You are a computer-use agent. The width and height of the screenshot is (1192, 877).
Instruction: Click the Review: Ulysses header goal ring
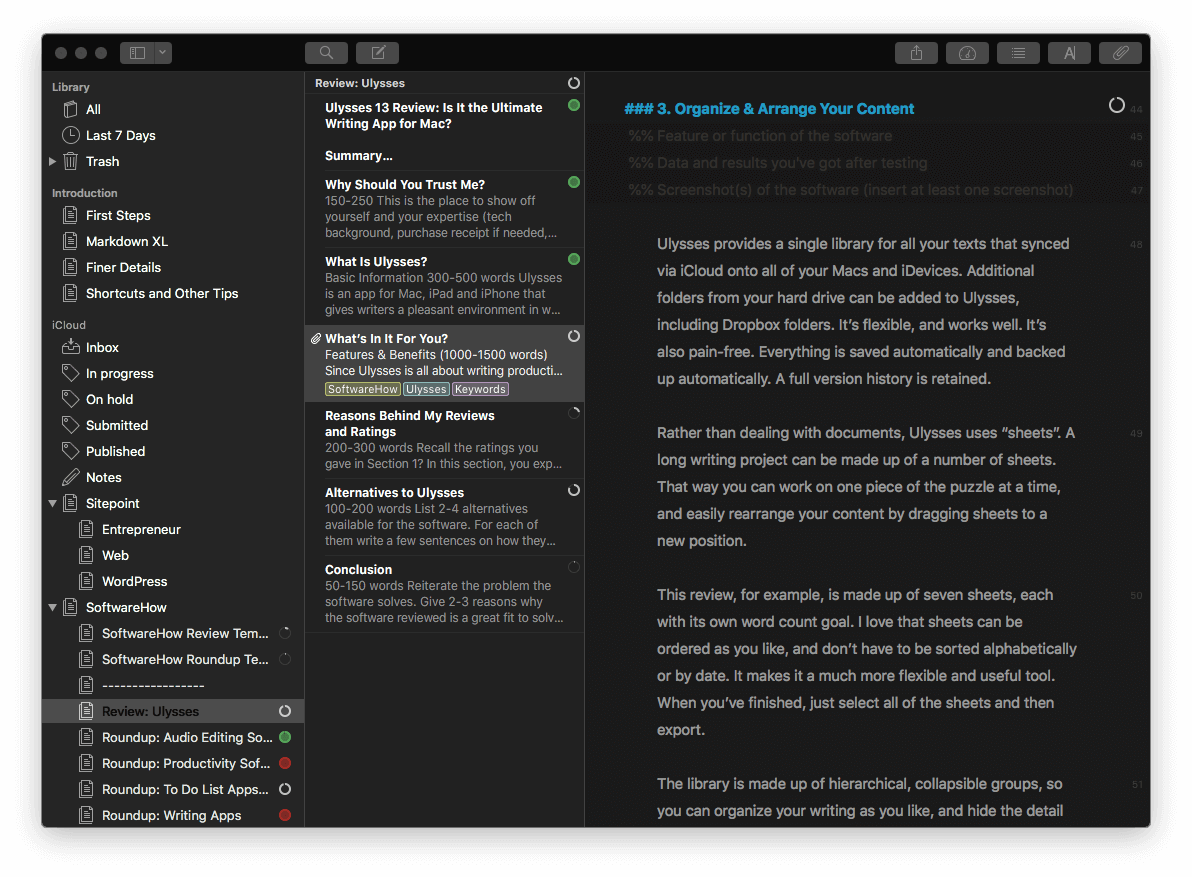(x=574, y=83)
